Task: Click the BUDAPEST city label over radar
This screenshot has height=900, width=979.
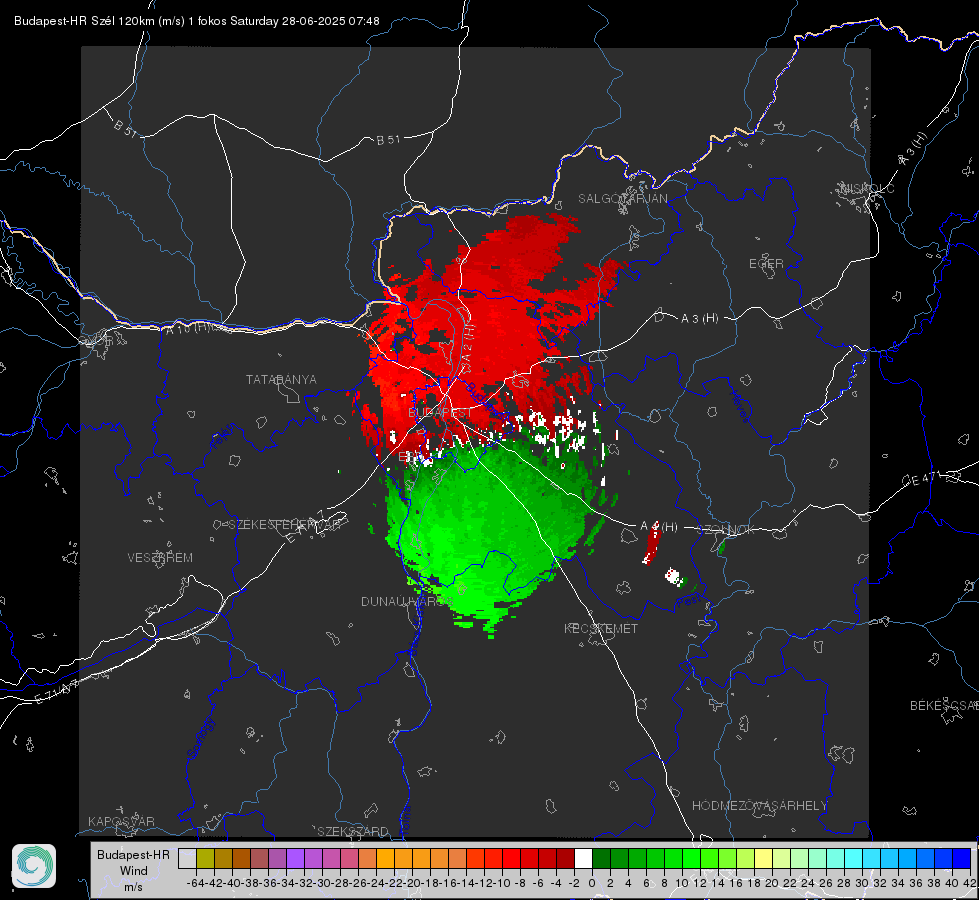Action: 440,412
